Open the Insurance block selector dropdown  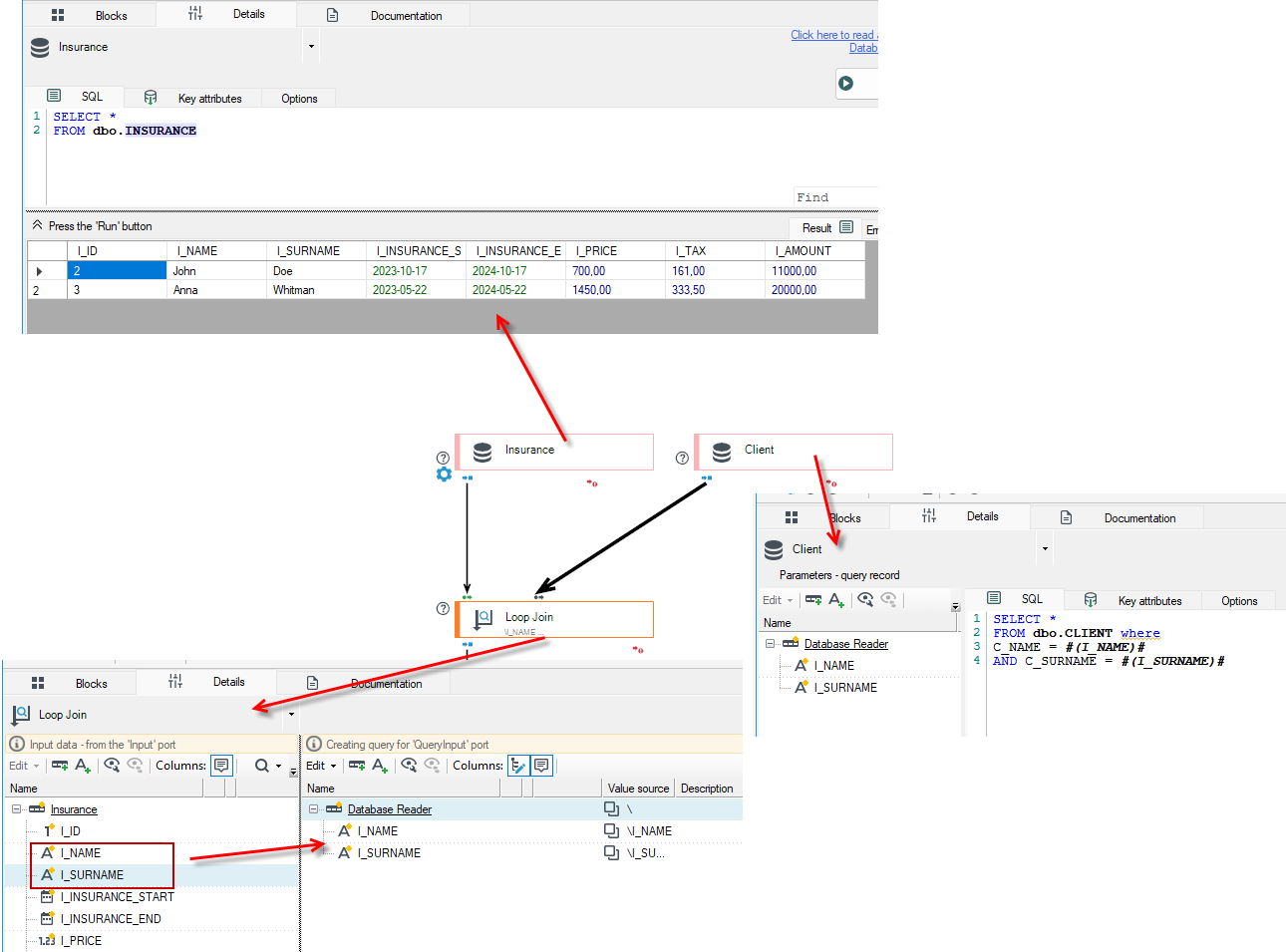click(x=311, y=47)
